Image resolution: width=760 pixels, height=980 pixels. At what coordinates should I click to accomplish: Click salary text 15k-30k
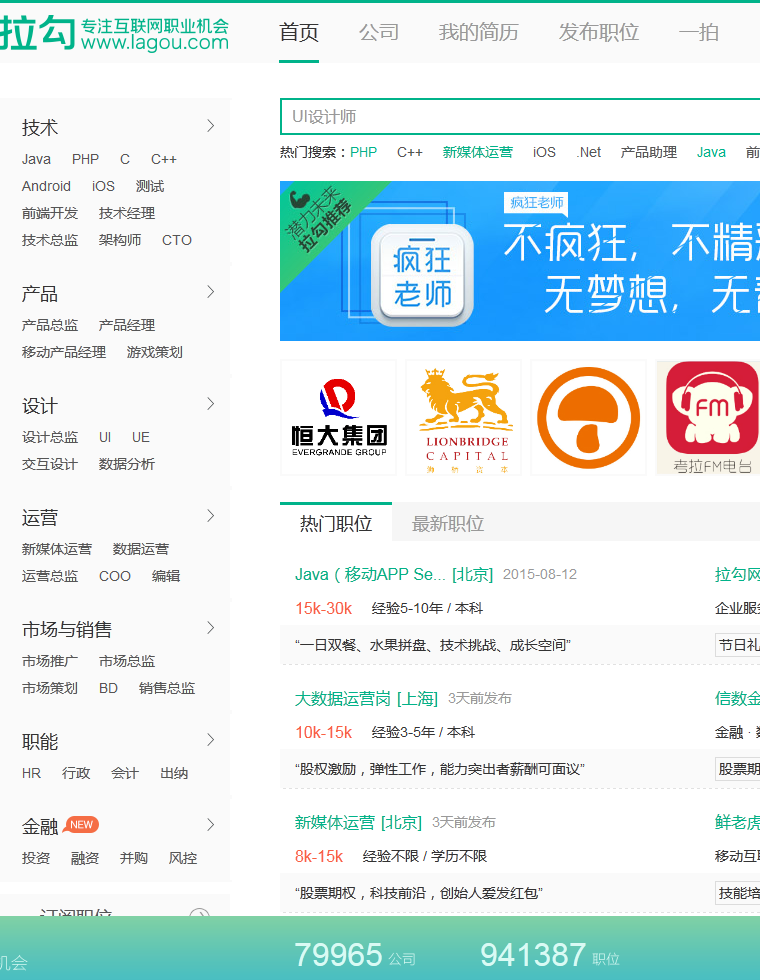324,608
